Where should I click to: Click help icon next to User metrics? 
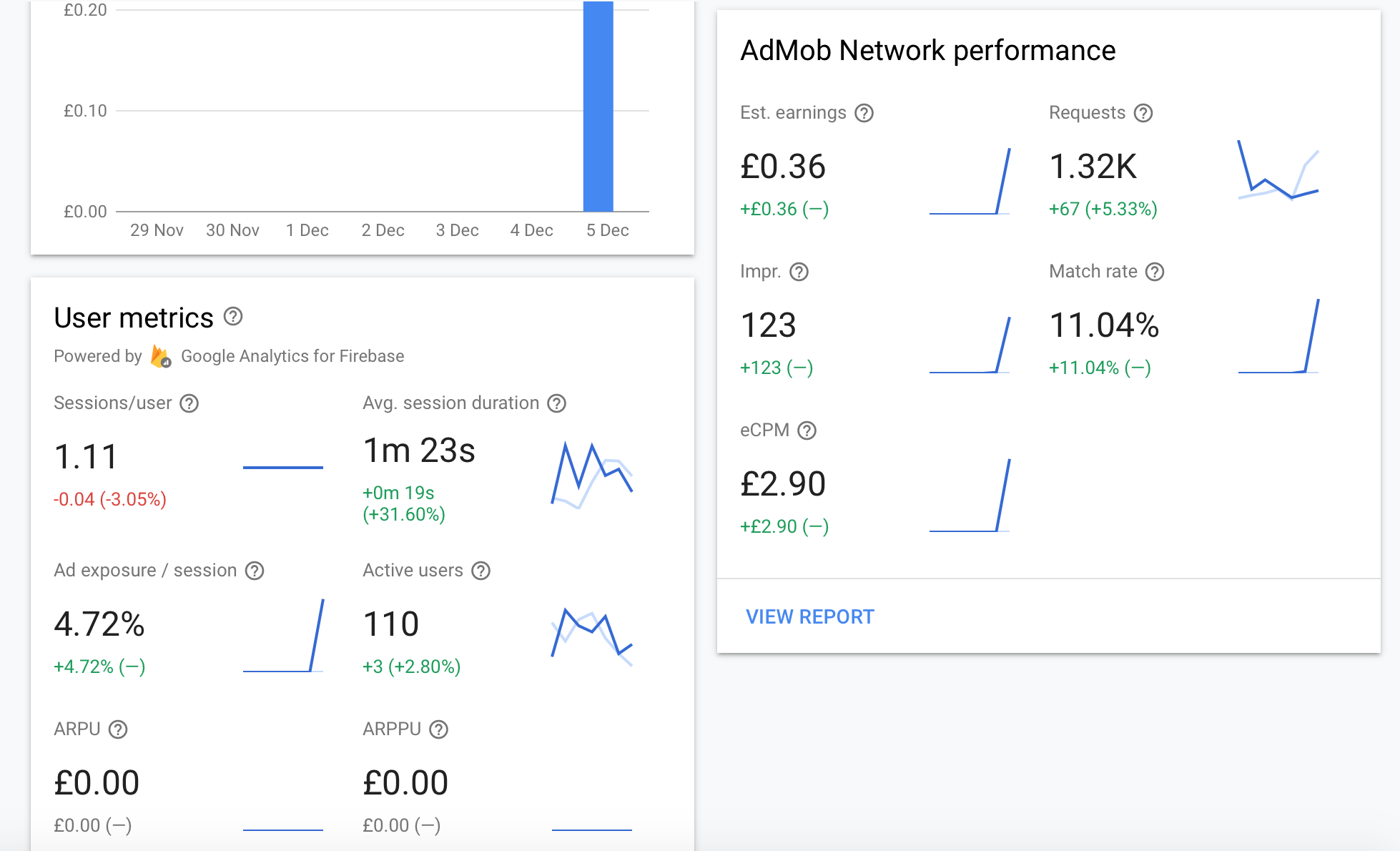[233, 317]
